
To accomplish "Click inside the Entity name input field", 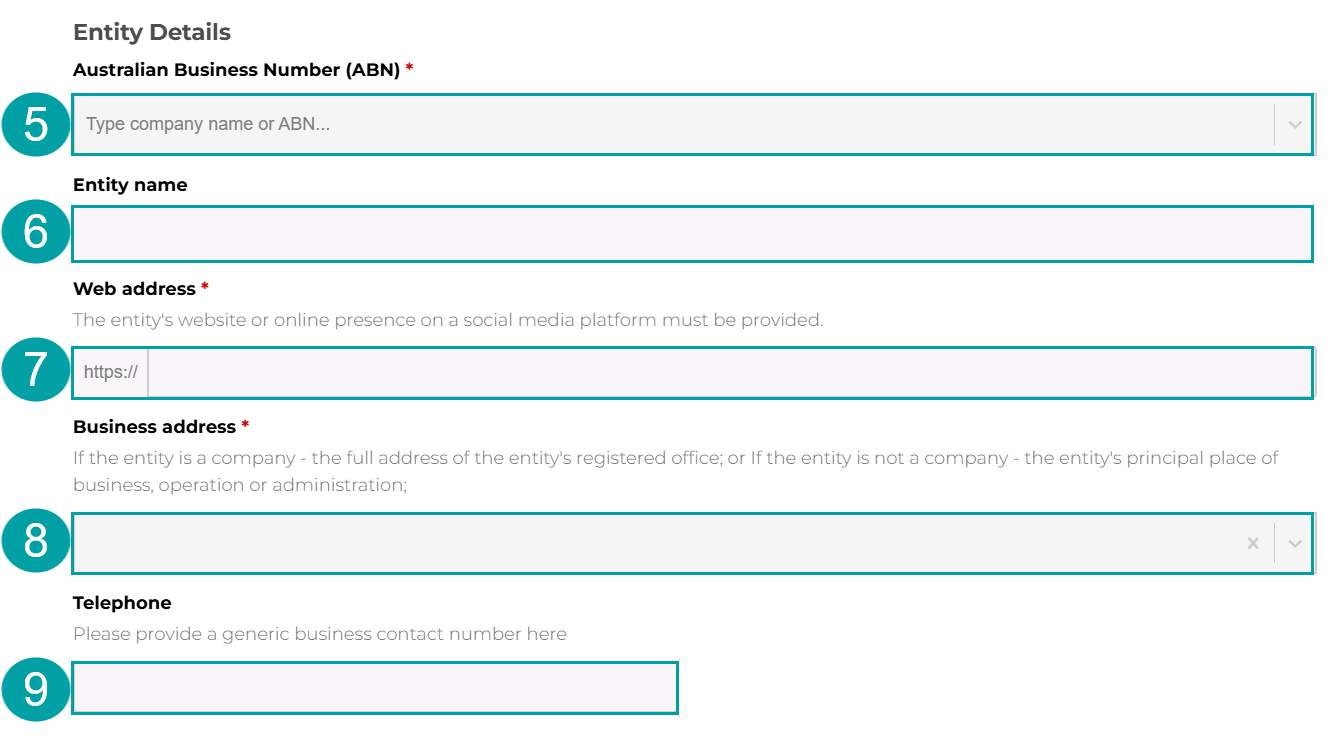I will point(600,233).
